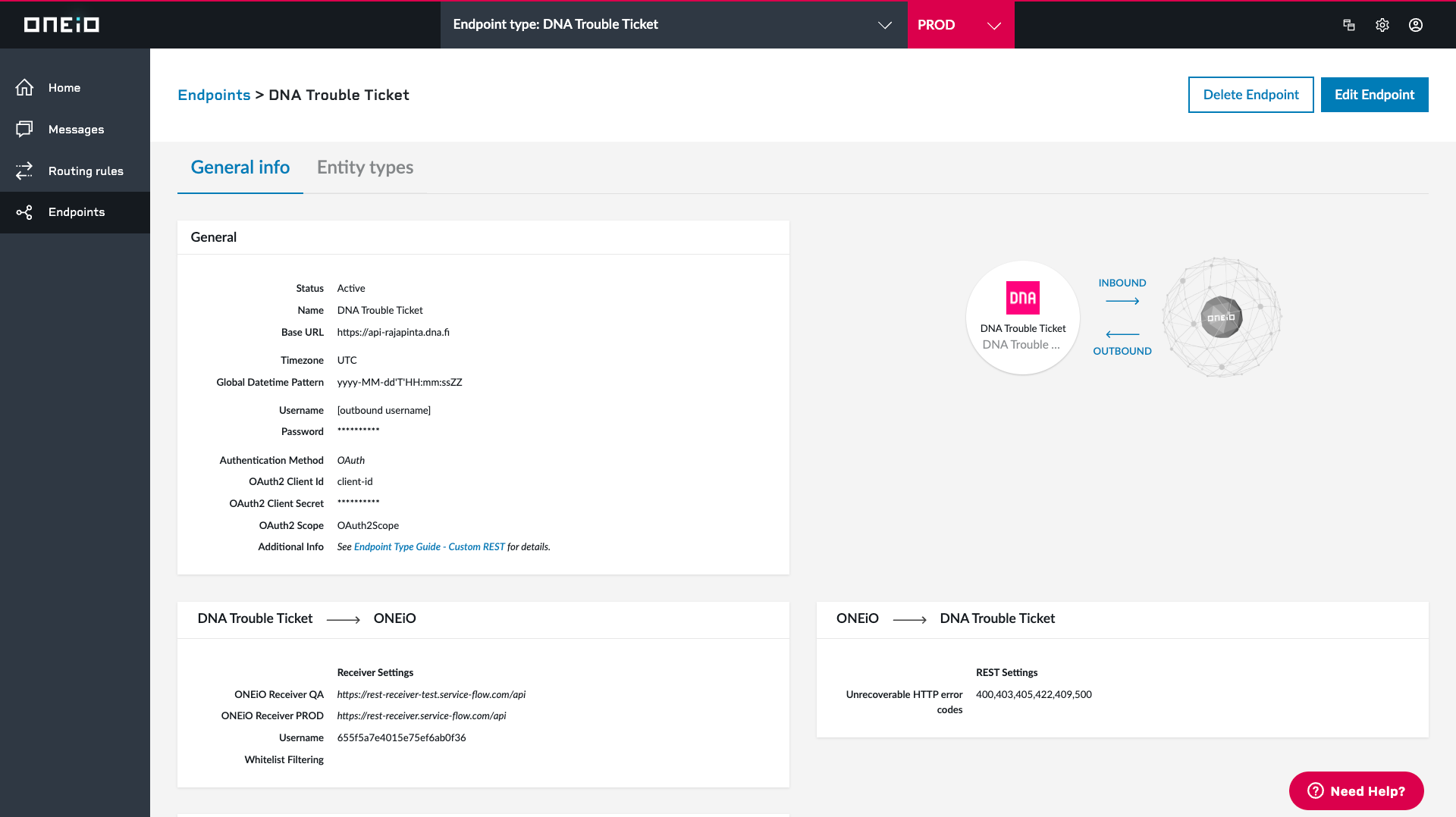The image size is (1456, 817).
Task: Click the receiver username 655f5a7e4015e75ef6ab0f36
Action: click(402, 737)
